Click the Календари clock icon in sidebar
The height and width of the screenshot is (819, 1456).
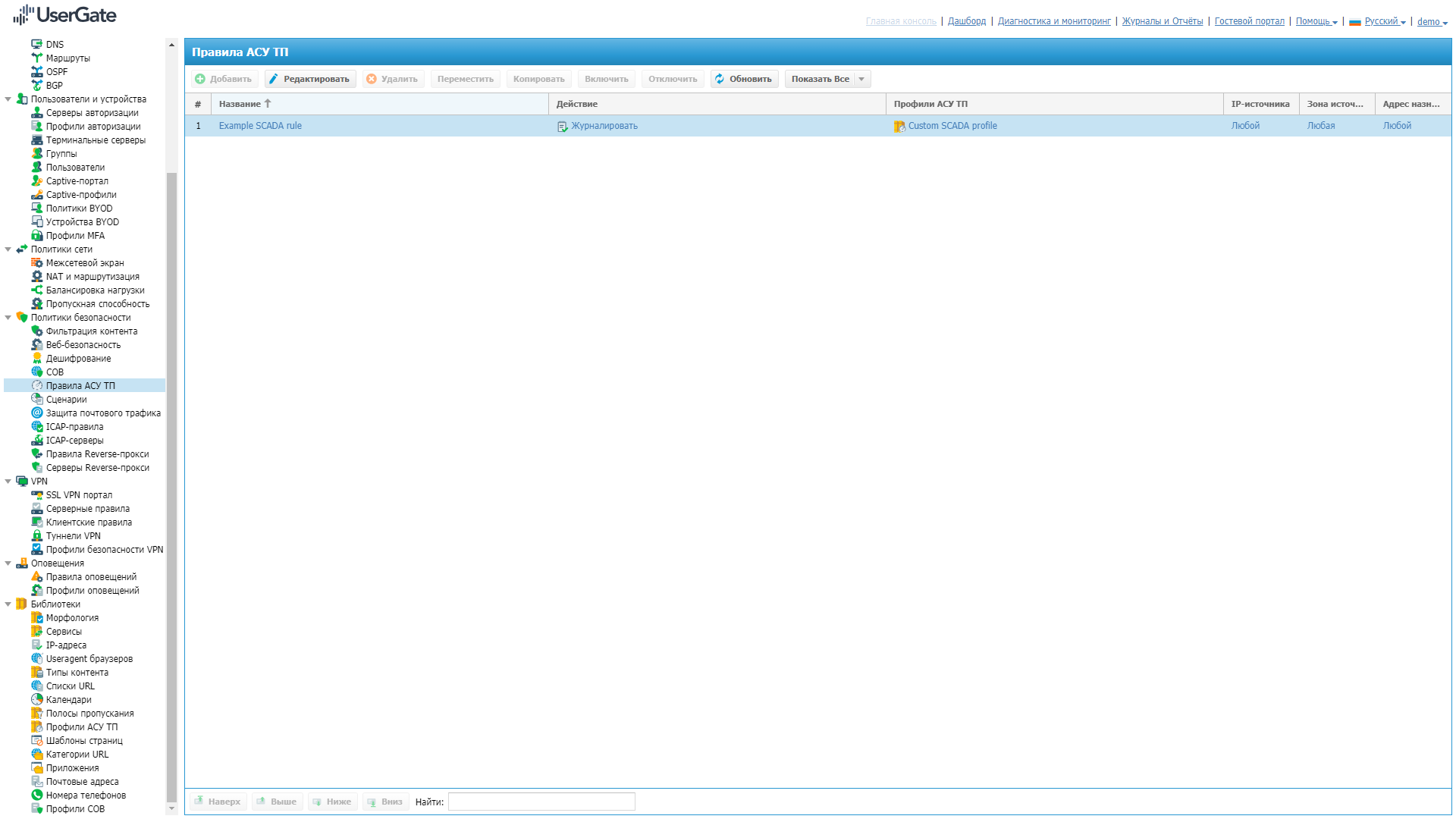(x=36, y=700)
